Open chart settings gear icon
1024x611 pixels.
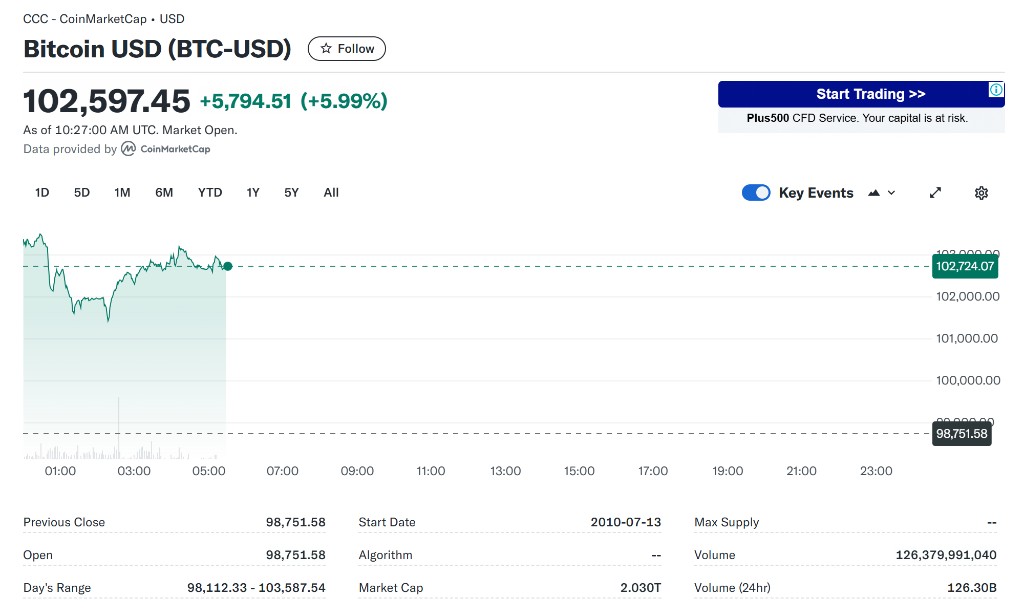point(981,193)
